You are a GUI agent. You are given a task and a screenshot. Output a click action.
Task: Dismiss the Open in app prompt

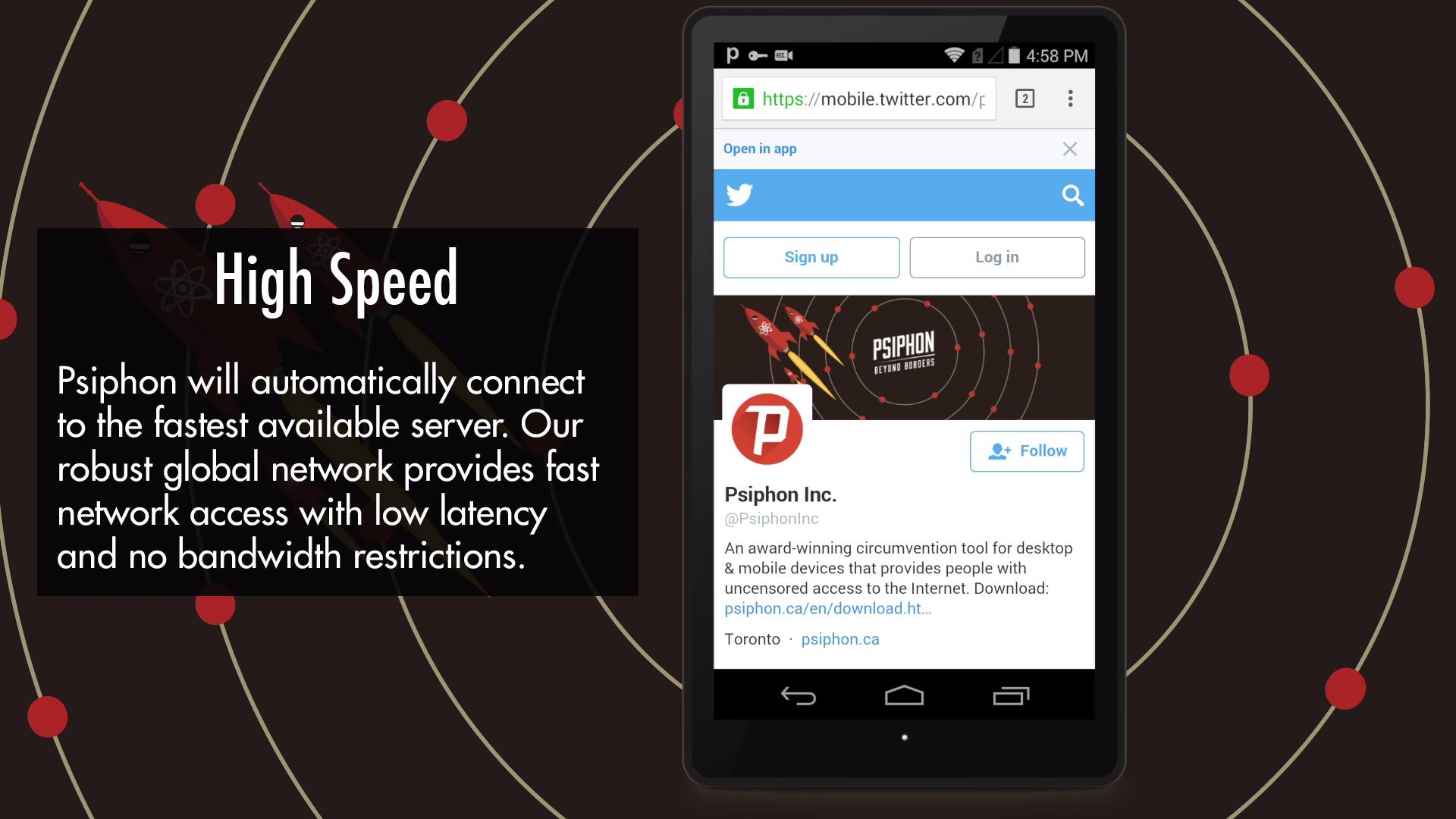pyautogui.click(x=1070, y=148)
